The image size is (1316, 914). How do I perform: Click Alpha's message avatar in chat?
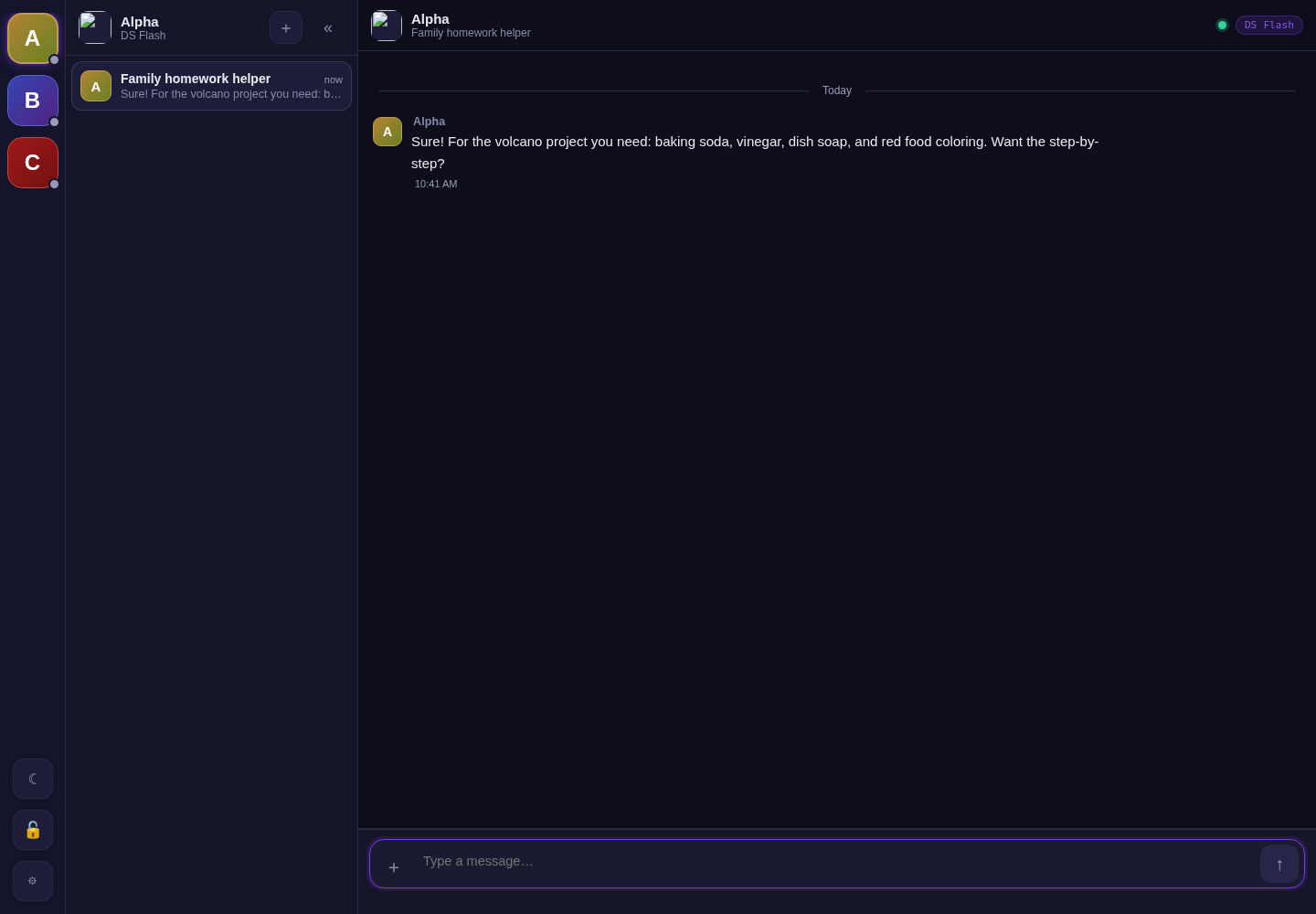pyautogui.click(x=387, y=132)
